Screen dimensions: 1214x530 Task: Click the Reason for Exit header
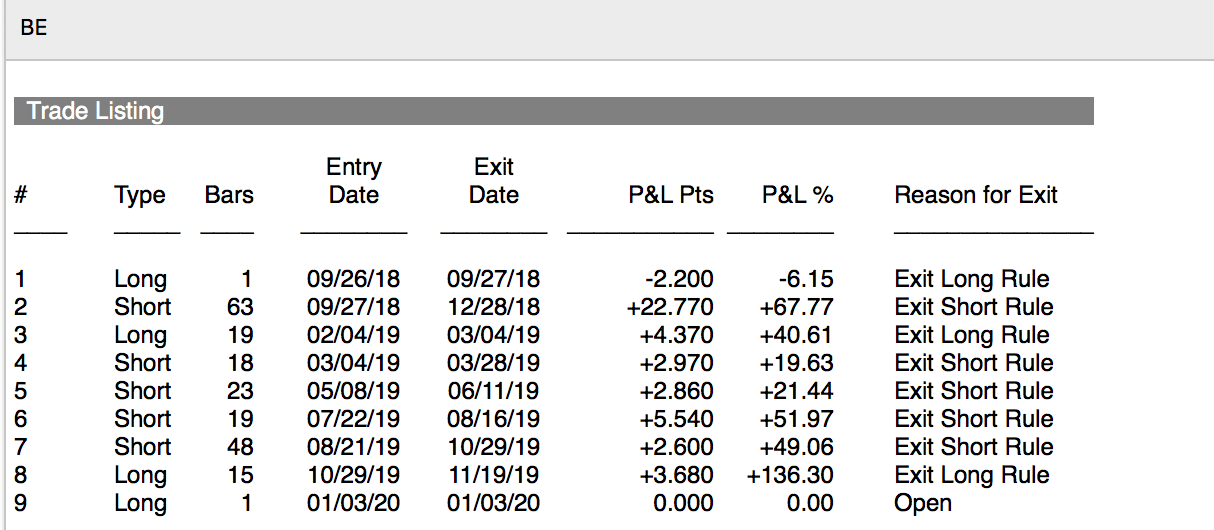(x=975, y=195)
